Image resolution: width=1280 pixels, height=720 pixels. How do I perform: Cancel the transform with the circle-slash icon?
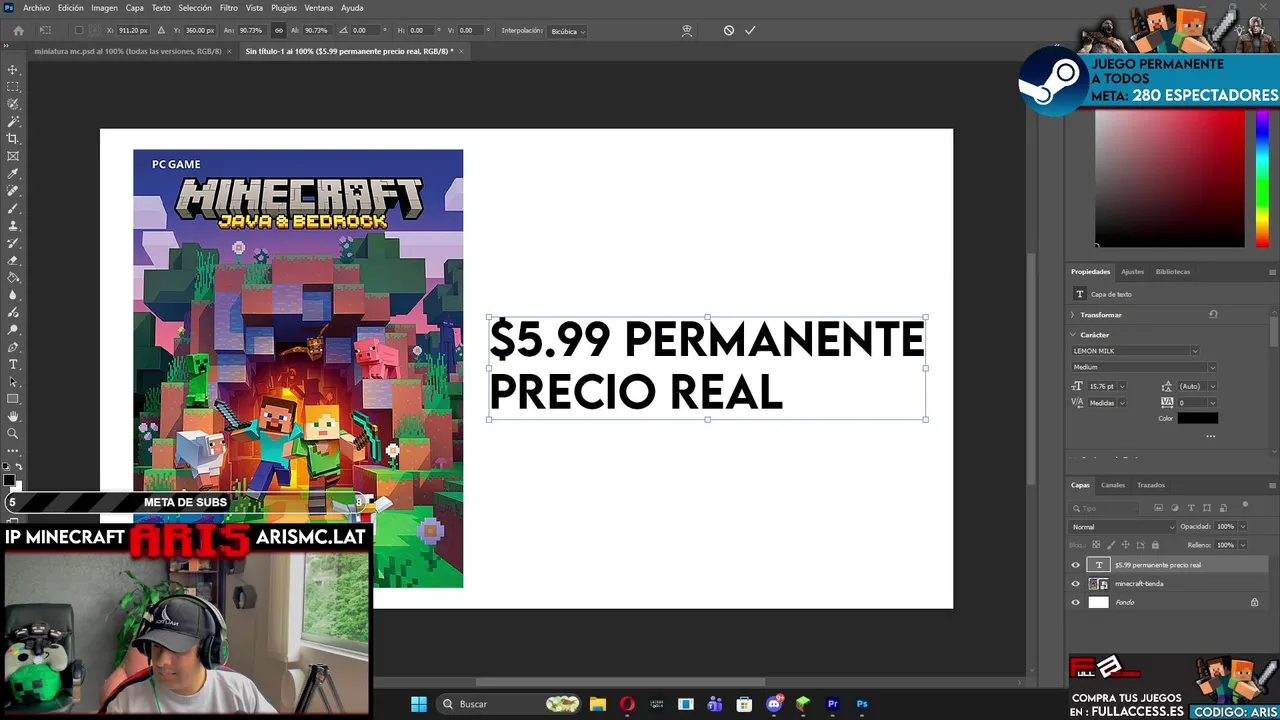tap(728, 30)
